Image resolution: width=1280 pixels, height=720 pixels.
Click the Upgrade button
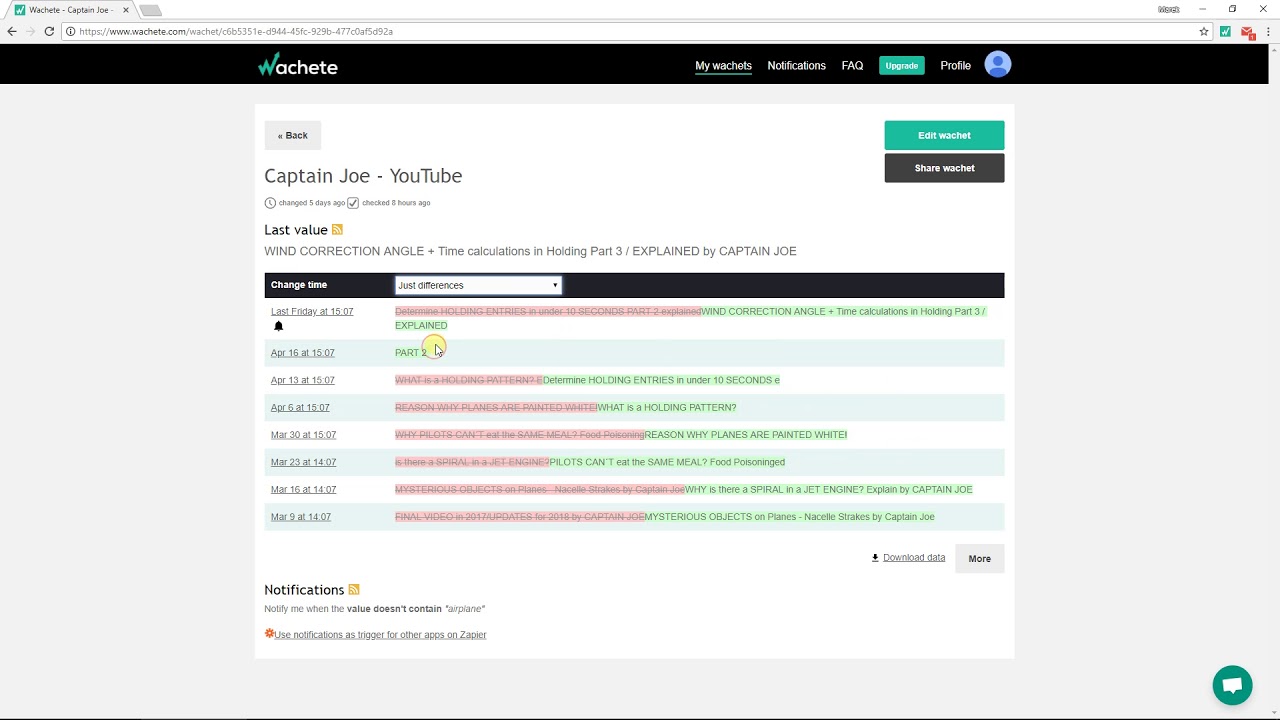pos(902,66)
